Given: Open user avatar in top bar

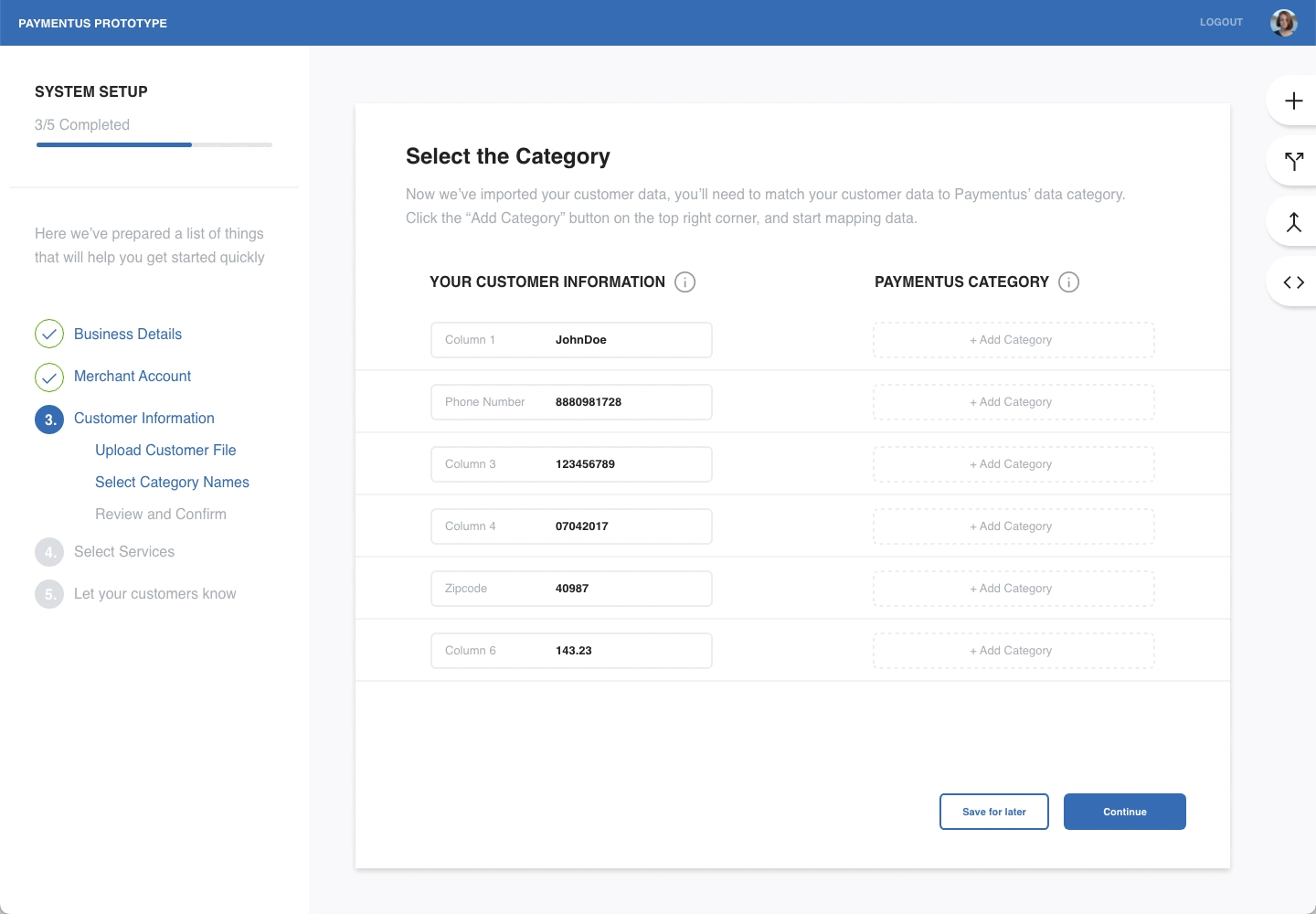Looking at the screenshot, I should 1284,23.
